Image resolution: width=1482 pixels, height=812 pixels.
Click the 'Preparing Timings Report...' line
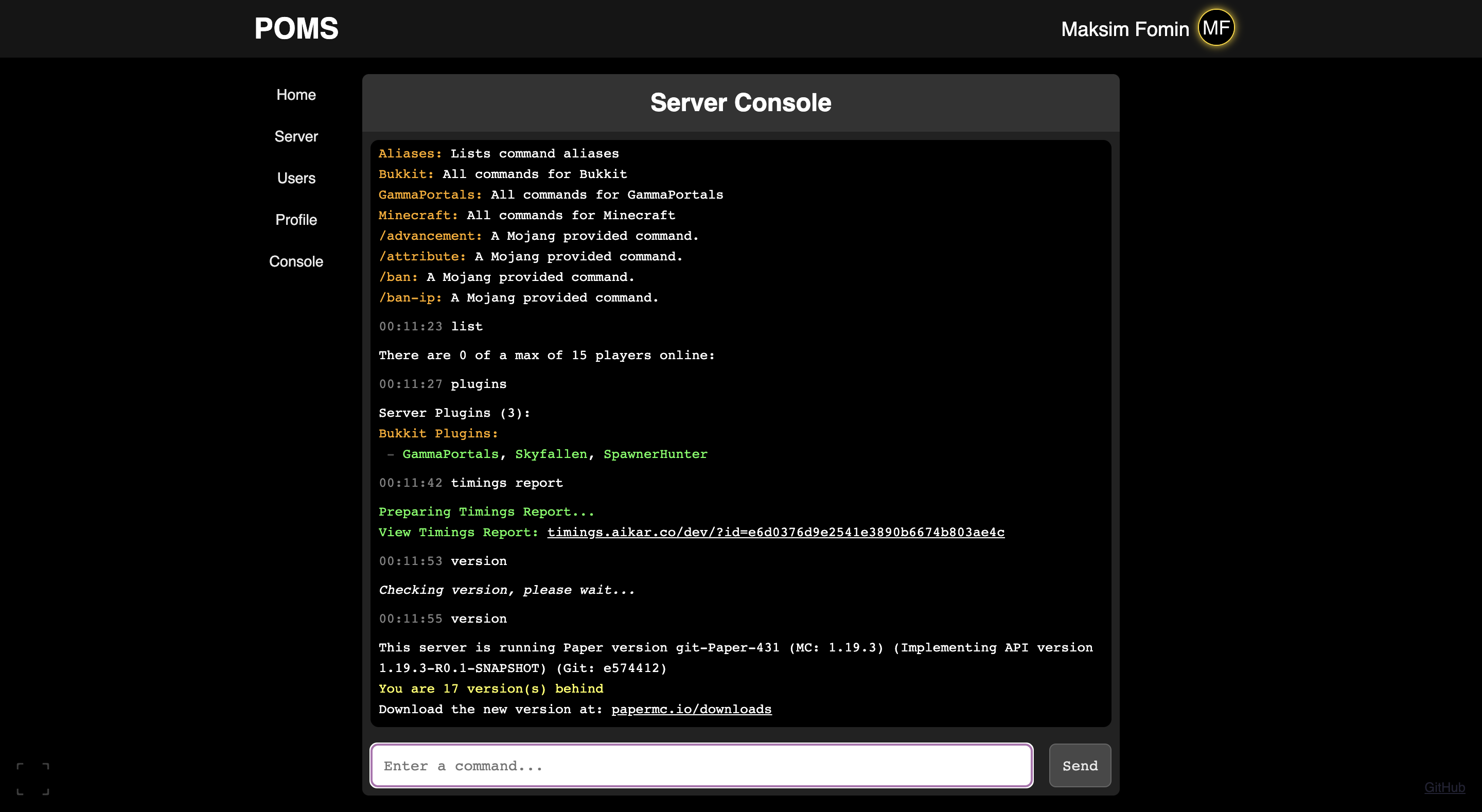click(x=486, y=511)
